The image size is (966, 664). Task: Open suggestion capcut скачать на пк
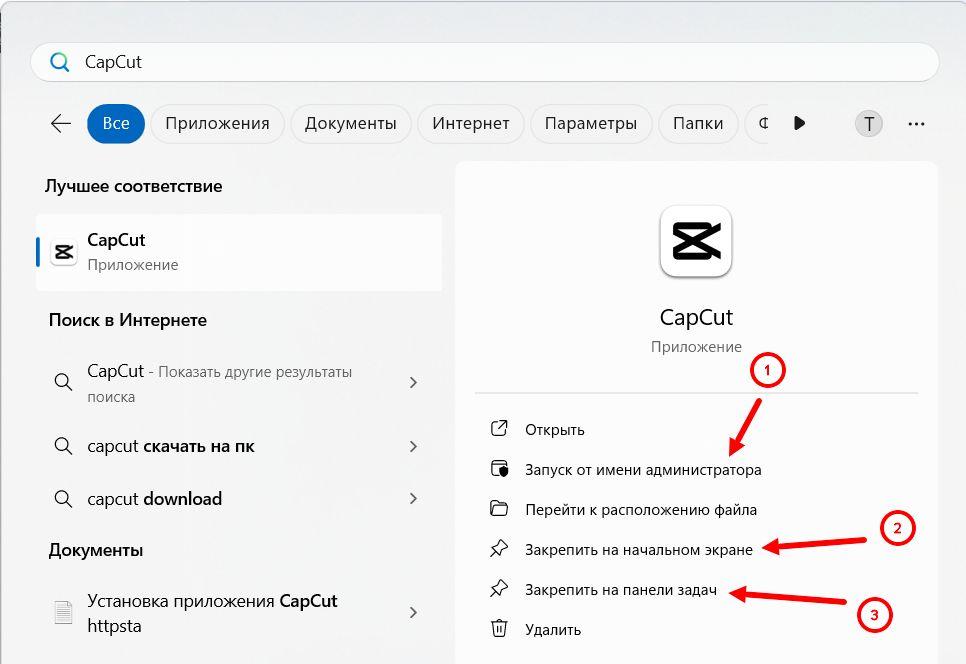[239, 447]
